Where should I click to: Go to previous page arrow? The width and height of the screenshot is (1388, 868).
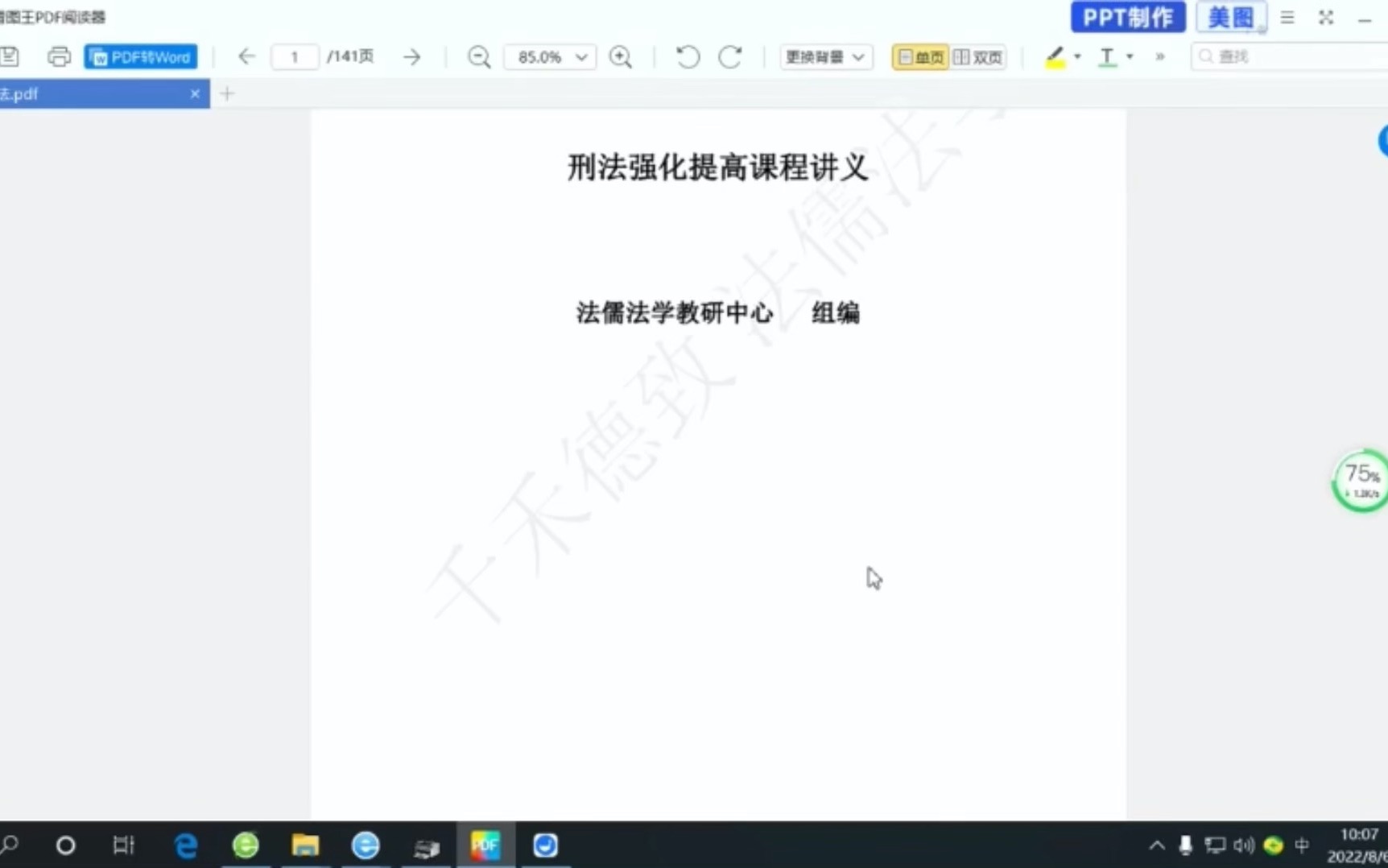pos(246,56)
